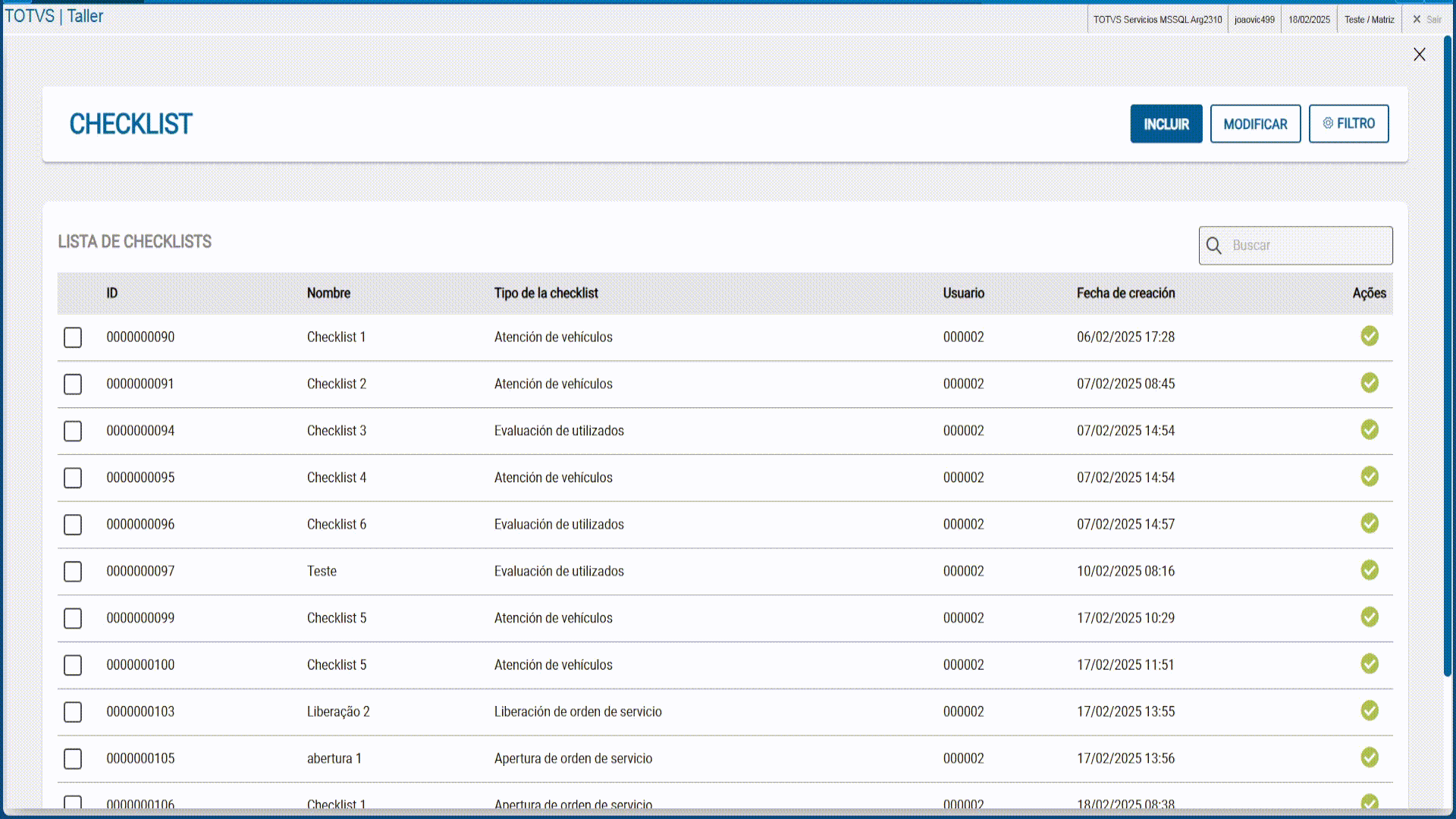Click the check icon for Liberação 2 row
This screenshot has width=1456, height=819.
point(1369,711)
